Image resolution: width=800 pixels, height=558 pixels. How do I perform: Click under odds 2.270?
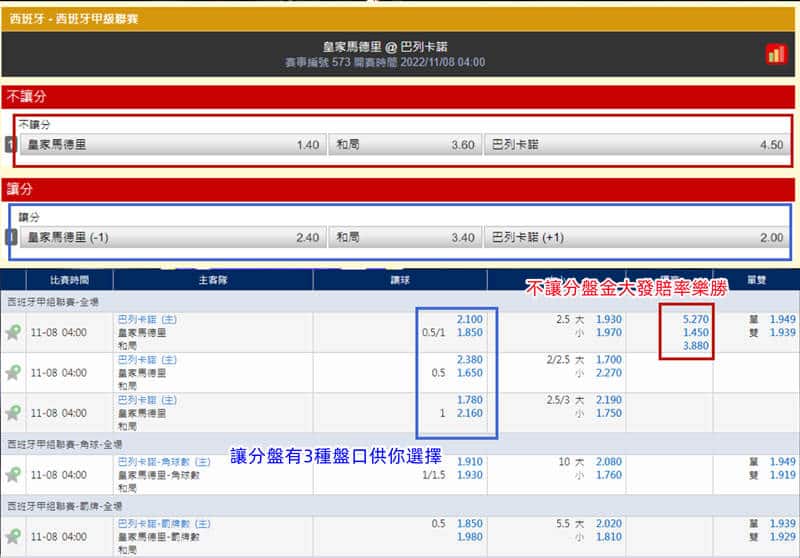(609, 373)
